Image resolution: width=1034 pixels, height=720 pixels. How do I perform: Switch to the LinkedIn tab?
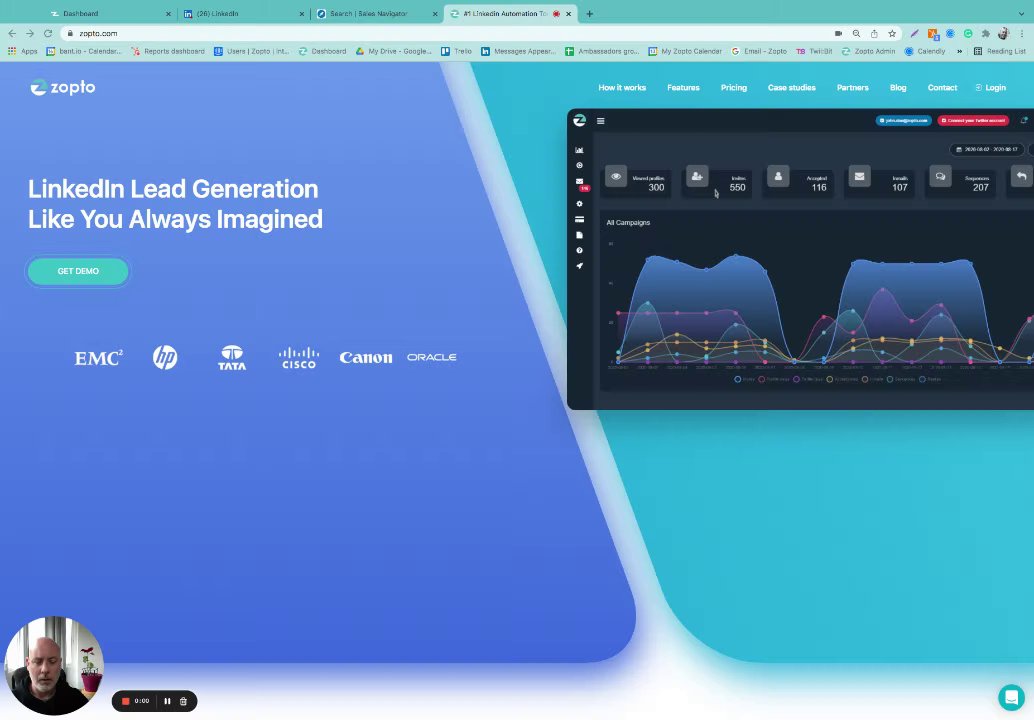[243, 13]
